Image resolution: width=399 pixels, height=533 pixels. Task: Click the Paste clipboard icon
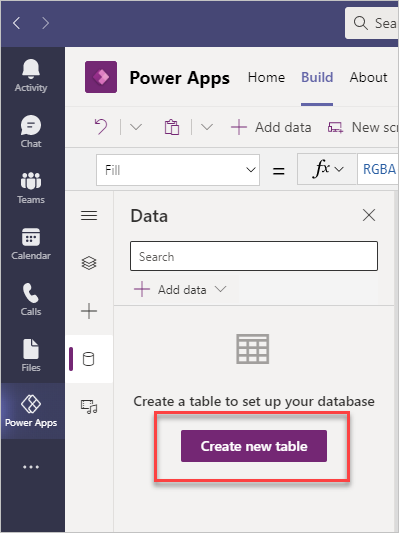172,127
